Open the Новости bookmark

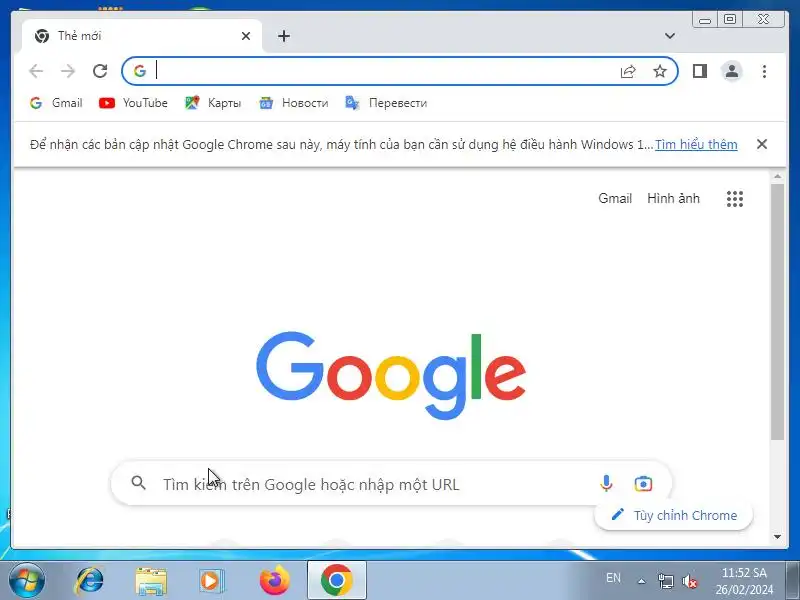293,103
